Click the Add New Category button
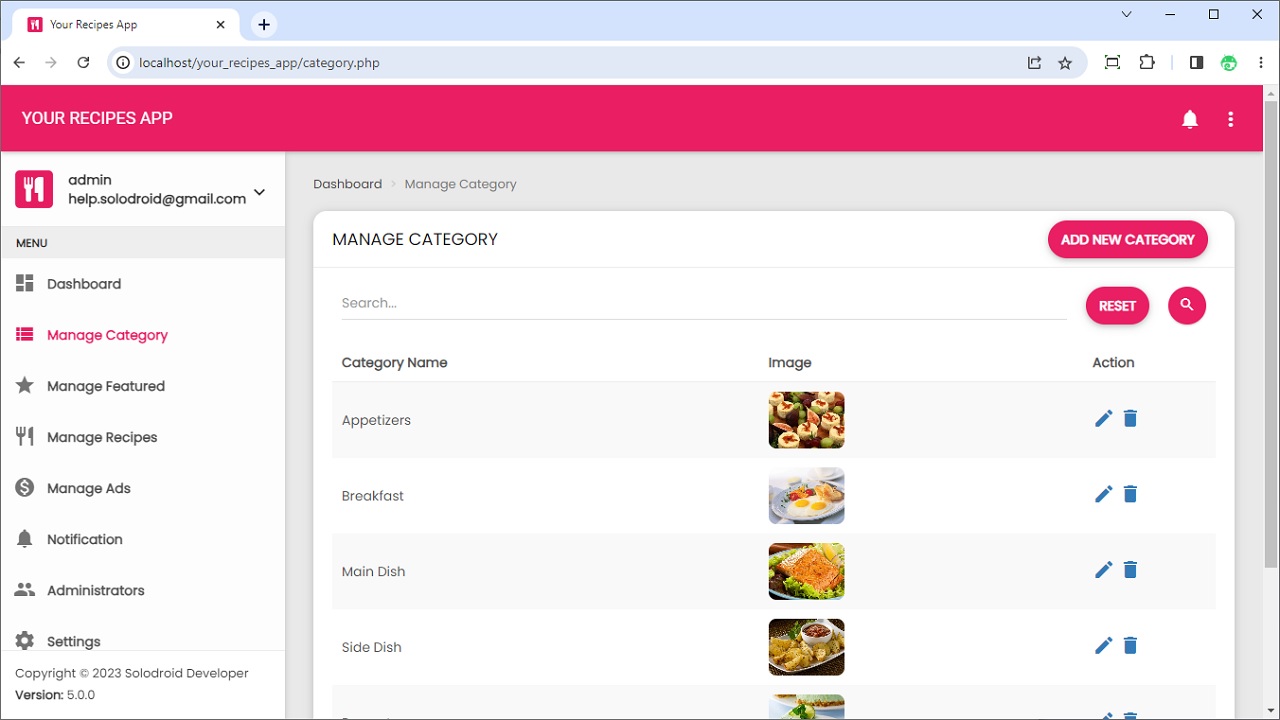The width and height of the screenshot is (1280, 720). [x=1128, y=240]
